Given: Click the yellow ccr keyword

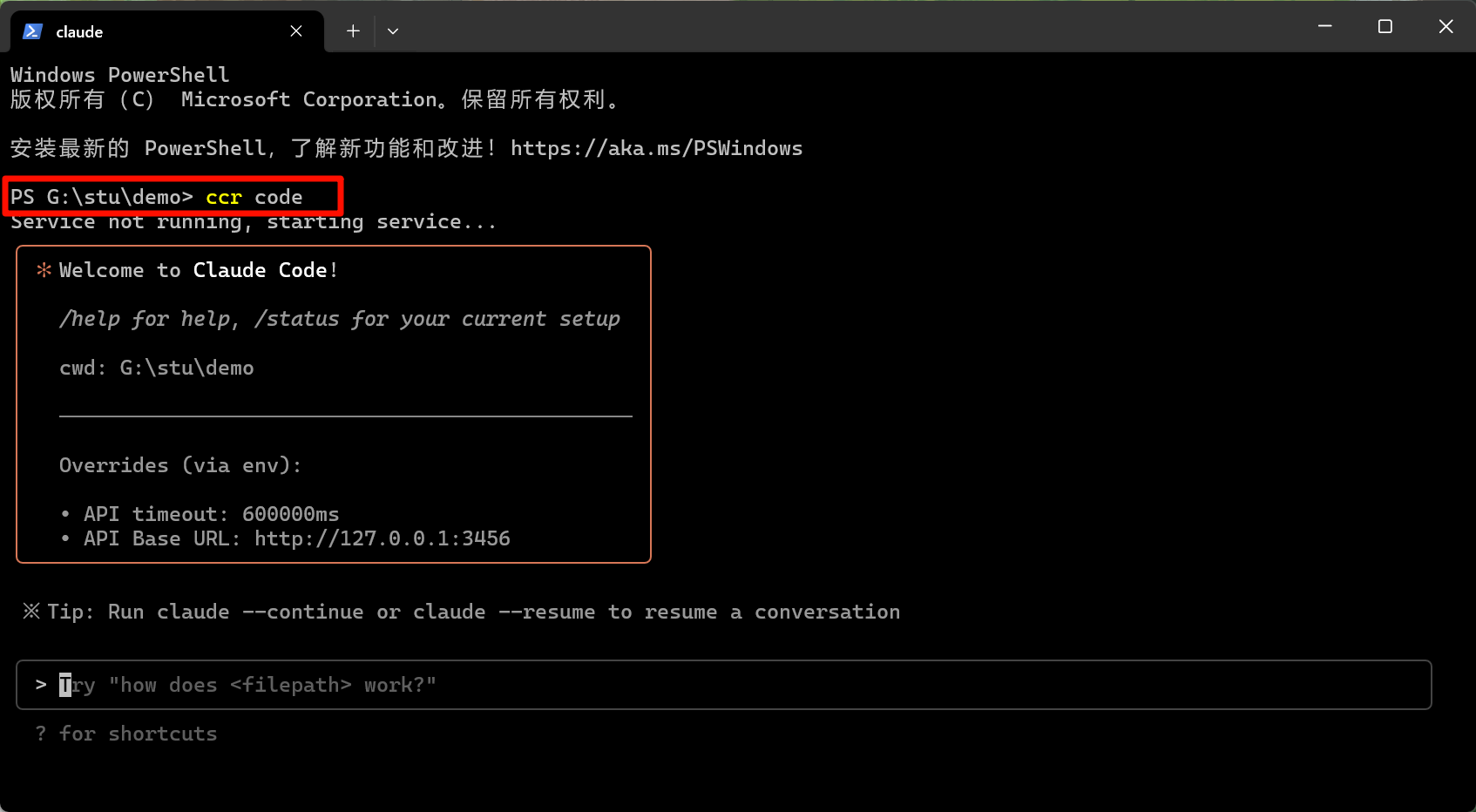Looking at the screenshot, I should [223, 197].
